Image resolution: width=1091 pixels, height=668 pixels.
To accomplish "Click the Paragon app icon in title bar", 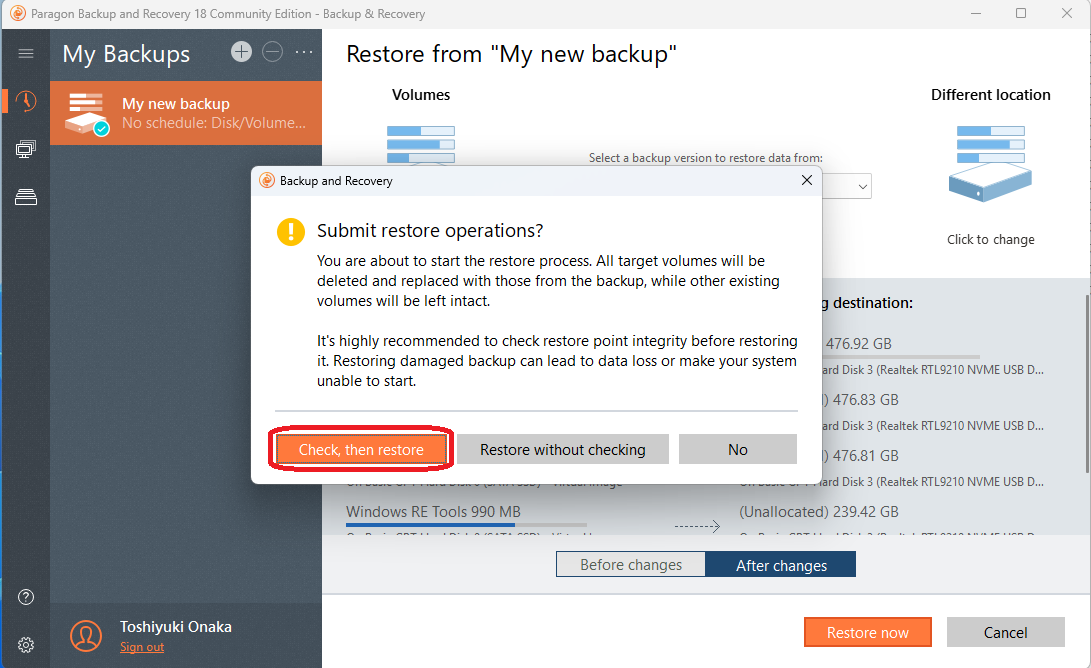I will click(x=18, y=13).
